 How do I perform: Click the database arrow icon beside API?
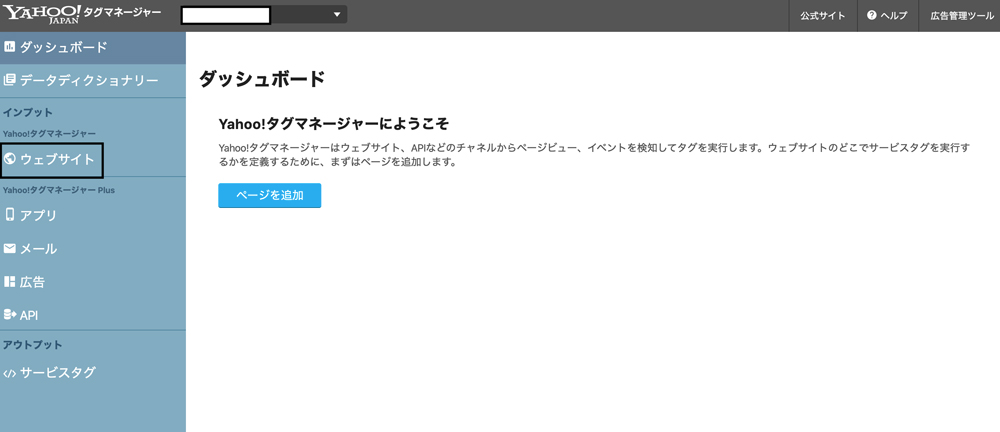tap(10, 315)
